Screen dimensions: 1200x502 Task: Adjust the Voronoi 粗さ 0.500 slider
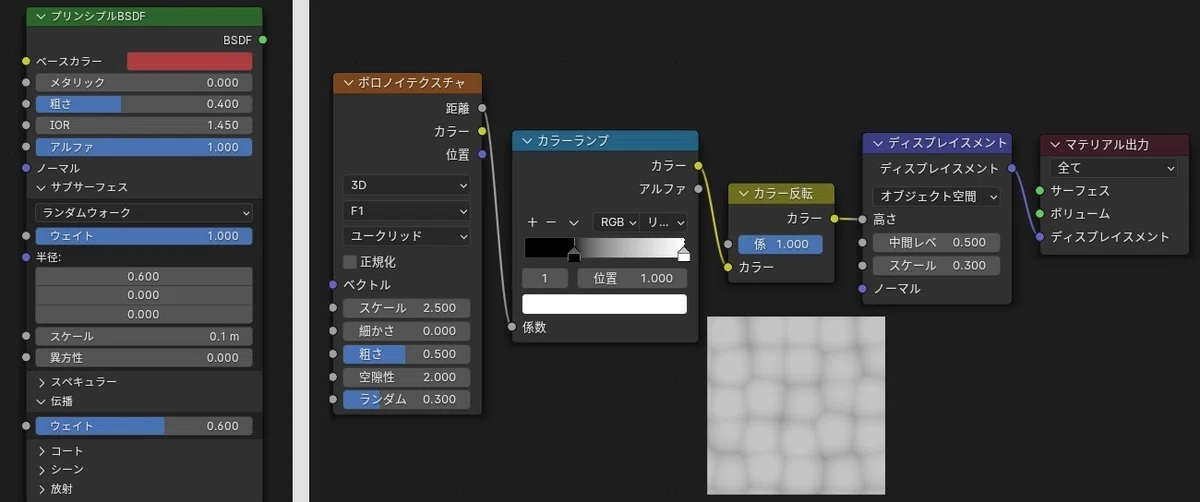pyautogui.click(x=406, y=354)
